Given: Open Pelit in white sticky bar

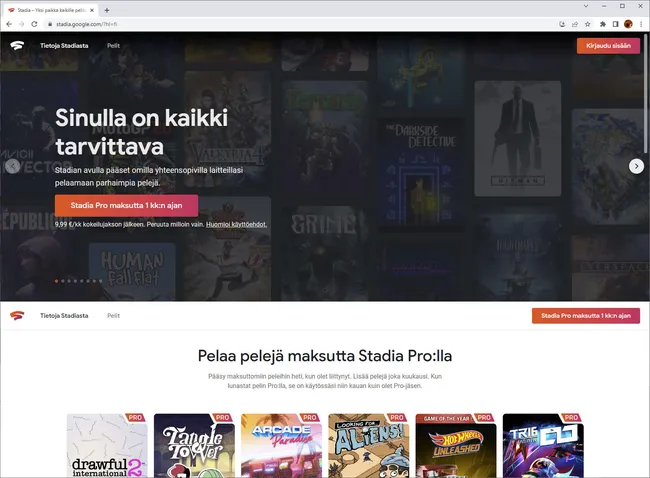Looking at the screenshot, I should tap(113, 315).
